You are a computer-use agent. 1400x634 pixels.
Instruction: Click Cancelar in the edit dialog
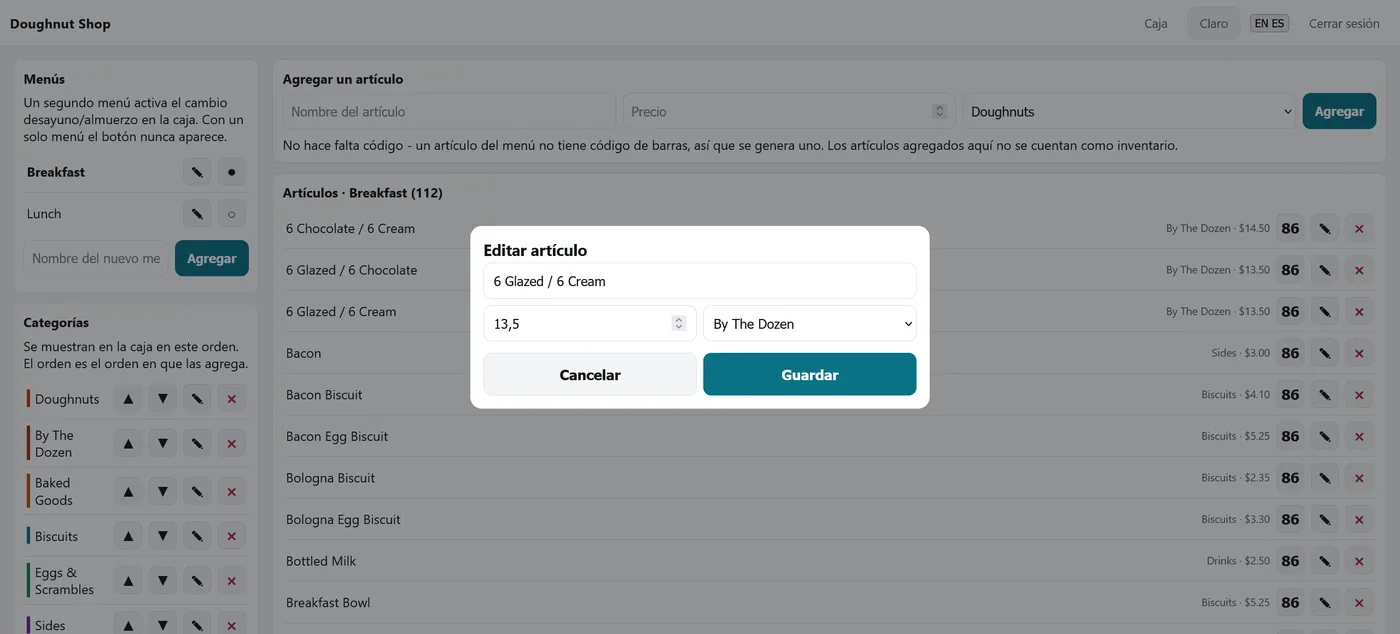(x=590, y=375)
